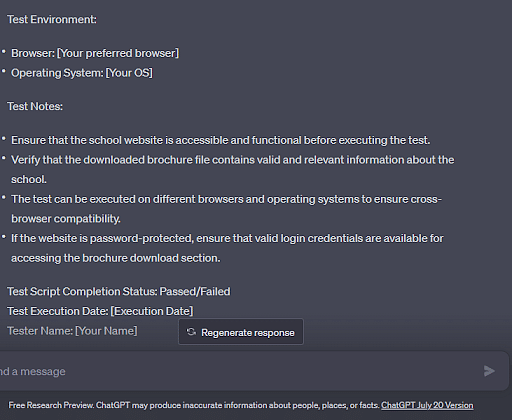Click the password-protected website bullet text
Viewport: 512px width, 420px height.
coord(227,248)
